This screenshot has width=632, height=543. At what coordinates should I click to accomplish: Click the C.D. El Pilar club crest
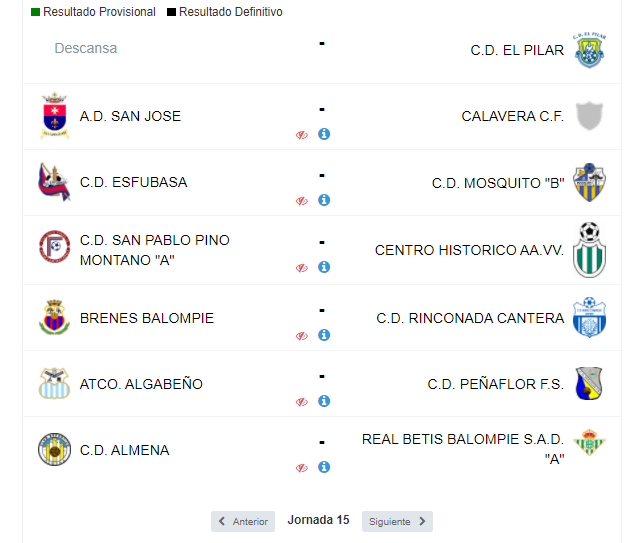(x=589, y=50)
